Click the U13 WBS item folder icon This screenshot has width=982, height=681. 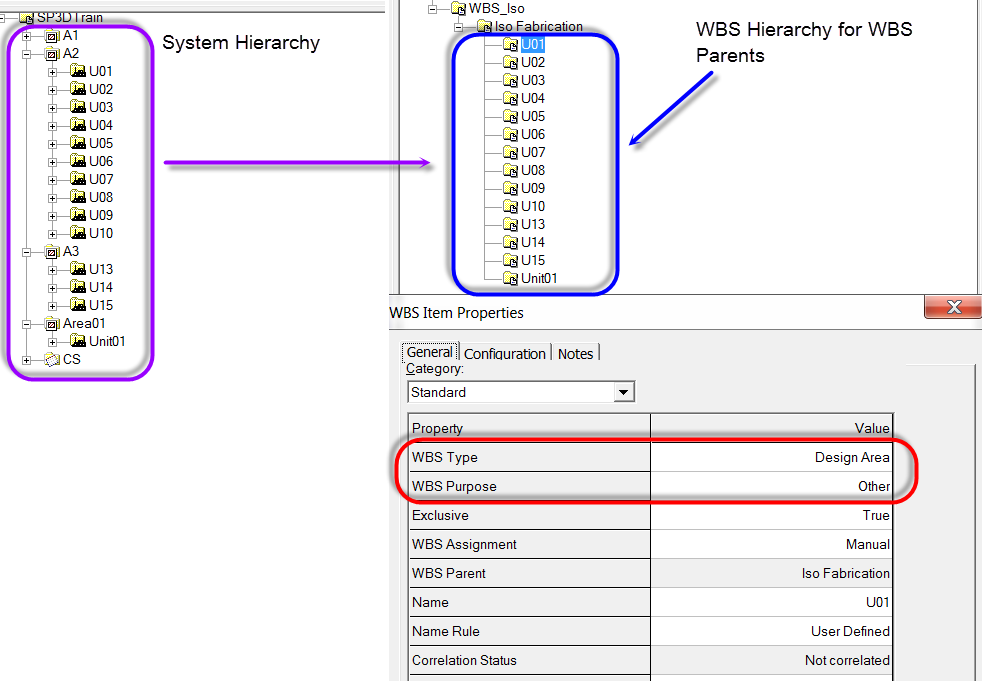510,224
